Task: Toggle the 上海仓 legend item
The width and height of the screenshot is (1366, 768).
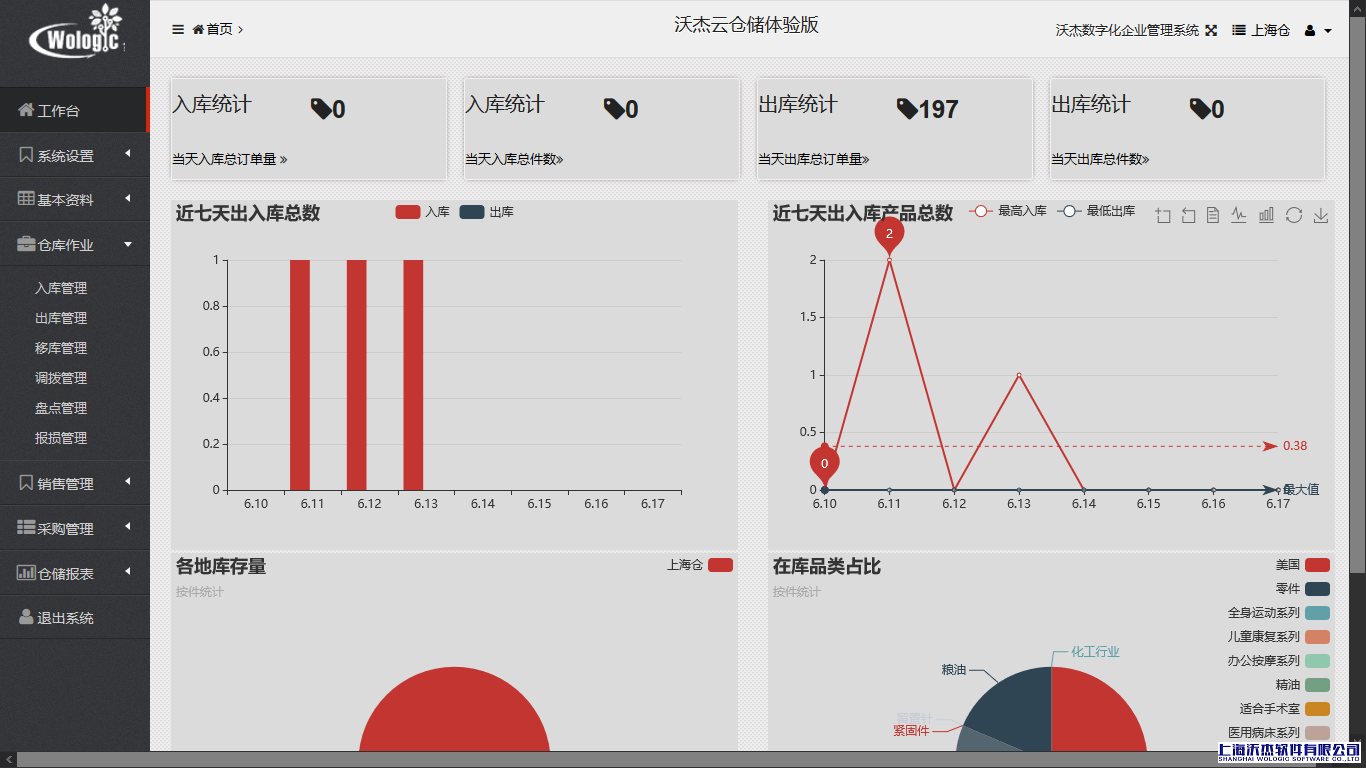Action: tap(700, 565)
